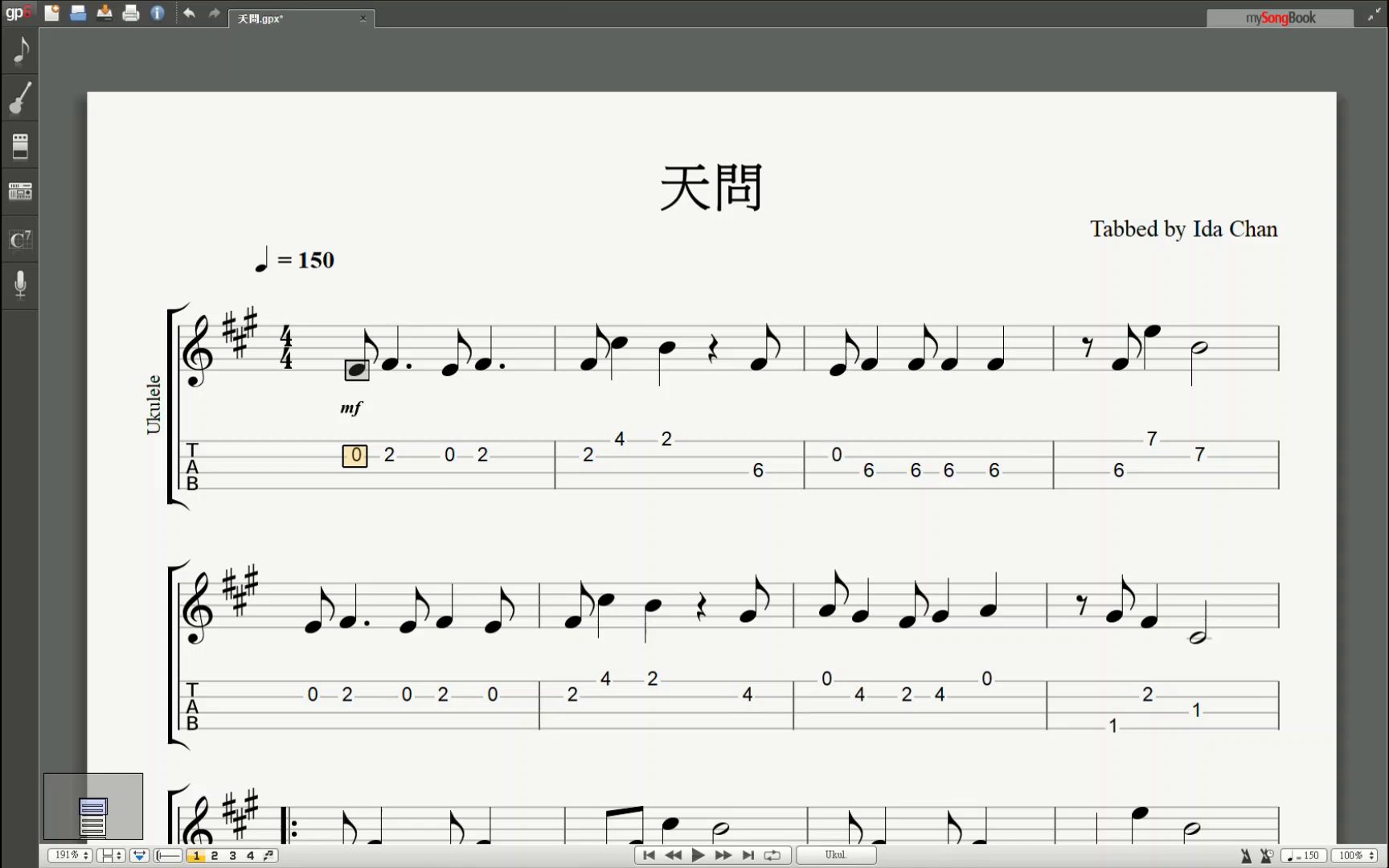Click the 'Tabbed by Ida Chan' credit
This screenshot has height=868, width=1389.
[1183, 229]
